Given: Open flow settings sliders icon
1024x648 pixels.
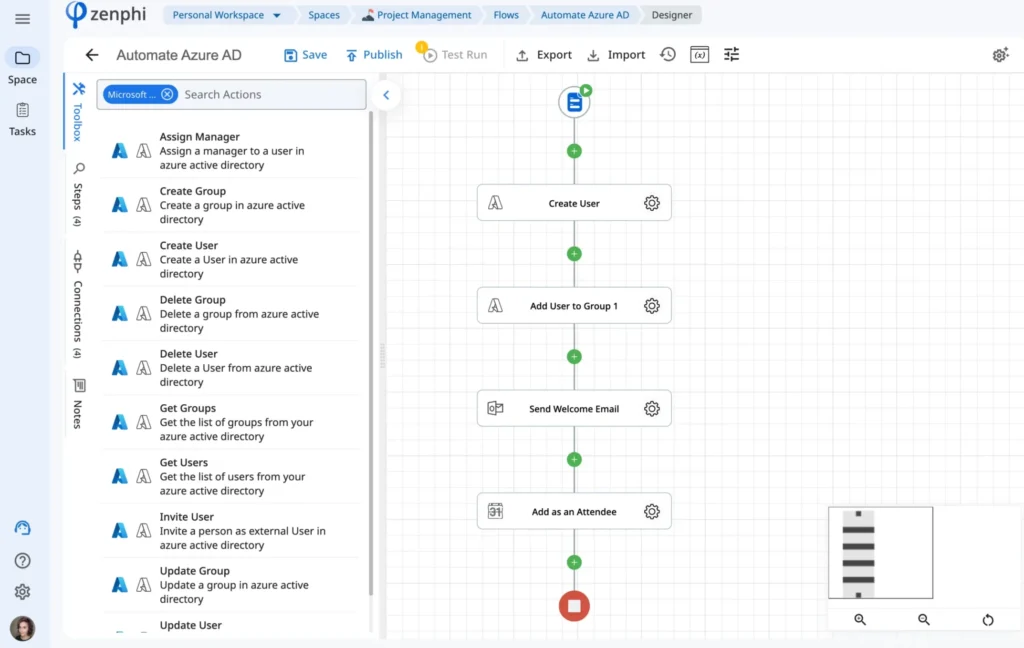Looking at the screenshot, I should [x=731, y=54].
